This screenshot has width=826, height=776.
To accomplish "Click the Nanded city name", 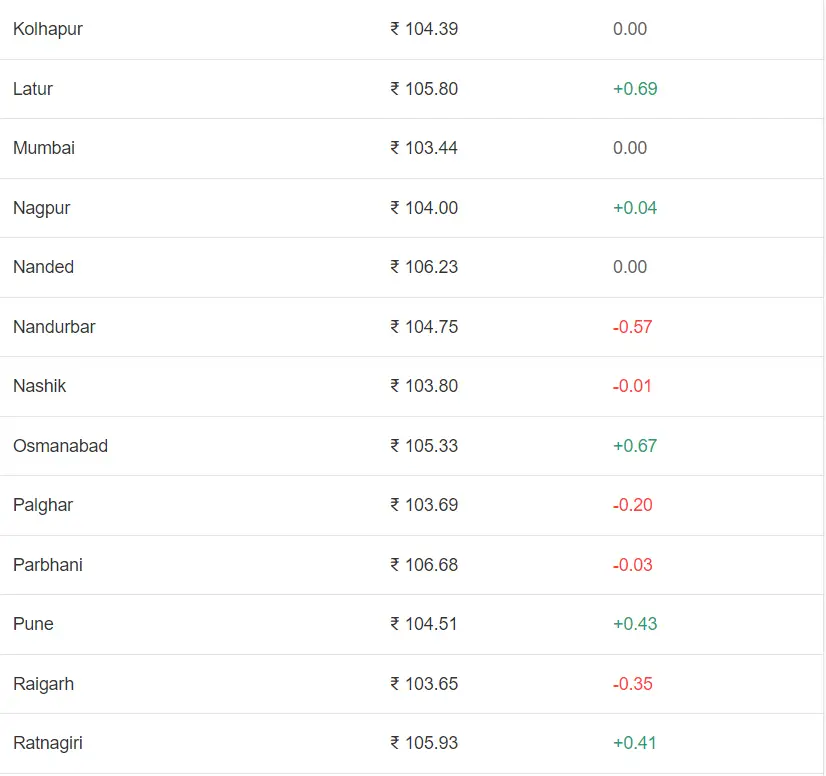I will pyautogui.click(x=43, y=267).
